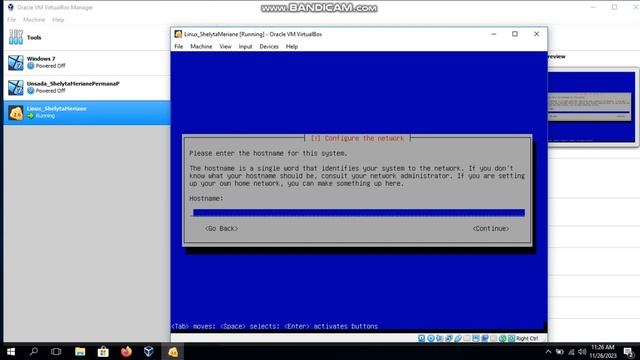Click the volume speaker icon in tray
This screenshot has height=360, width=640.
pyautogui.click(x=582, y=351)
